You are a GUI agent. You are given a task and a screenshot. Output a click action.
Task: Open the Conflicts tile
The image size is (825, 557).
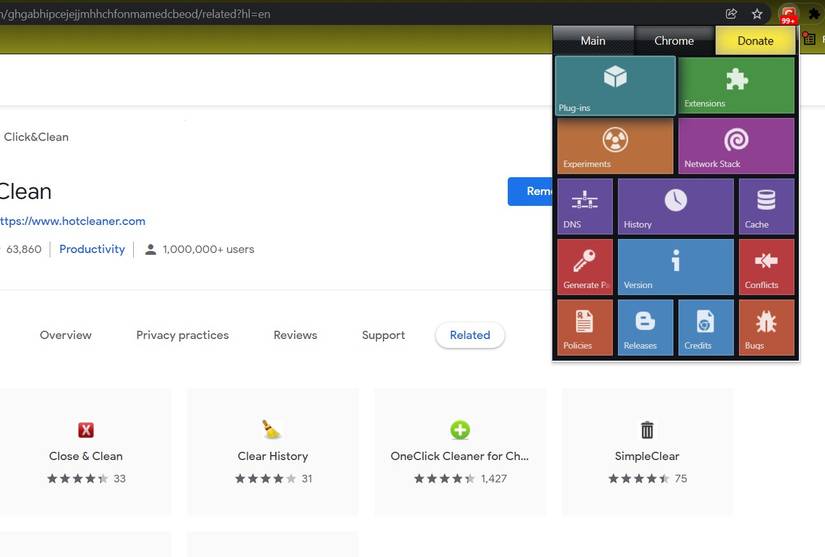(766, 267)
